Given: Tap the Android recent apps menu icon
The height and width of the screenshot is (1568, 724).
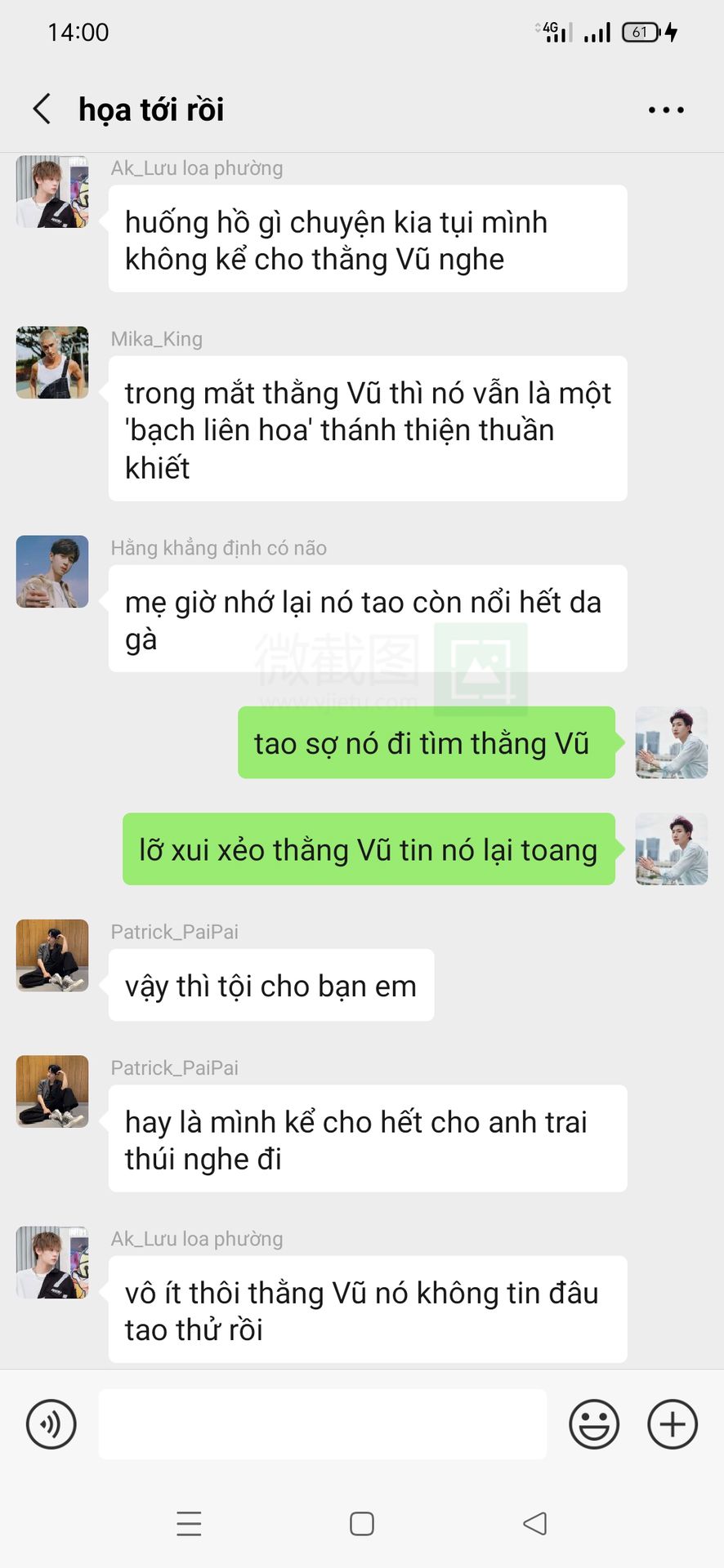Looking at the screenshot, I should coord(189,1524).
